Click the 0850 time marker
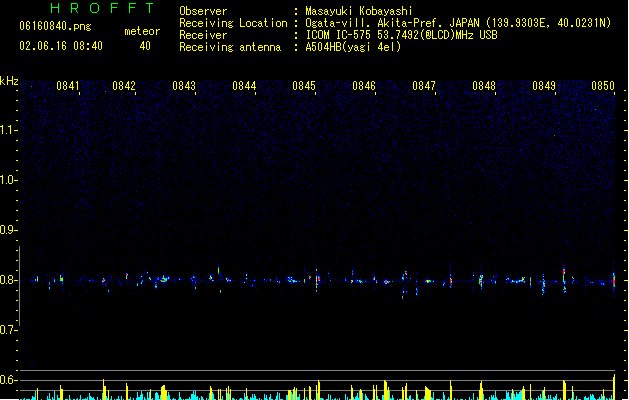 [603, 86]
